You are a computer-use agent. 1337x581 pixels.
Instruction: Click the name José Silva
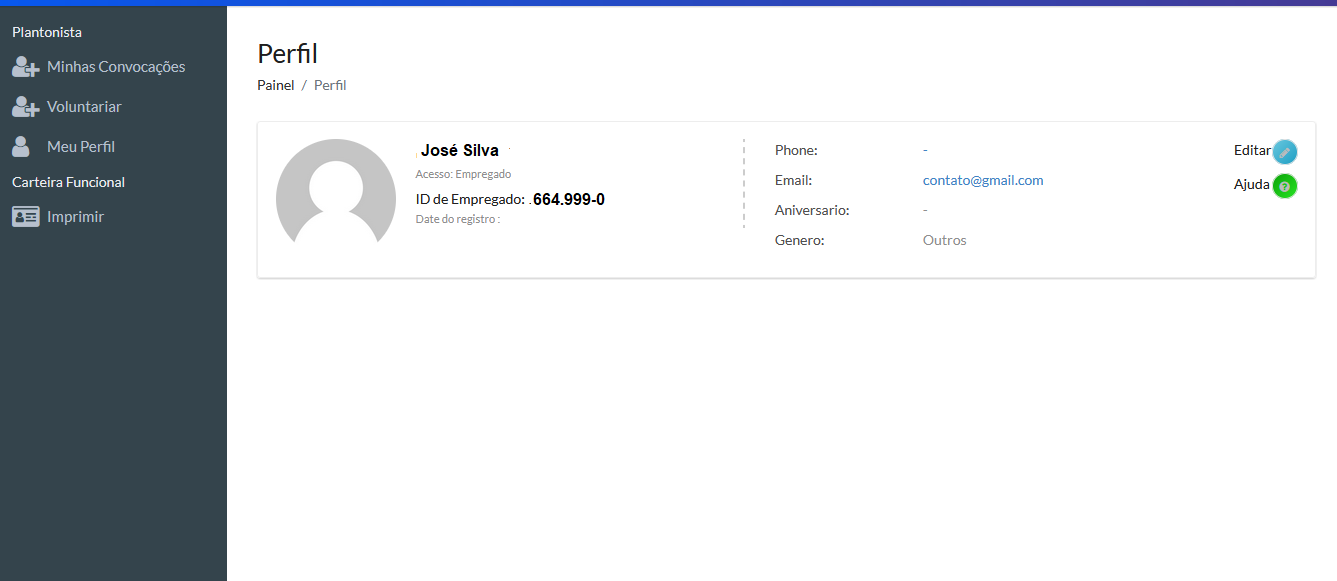[x=460, y=151]
